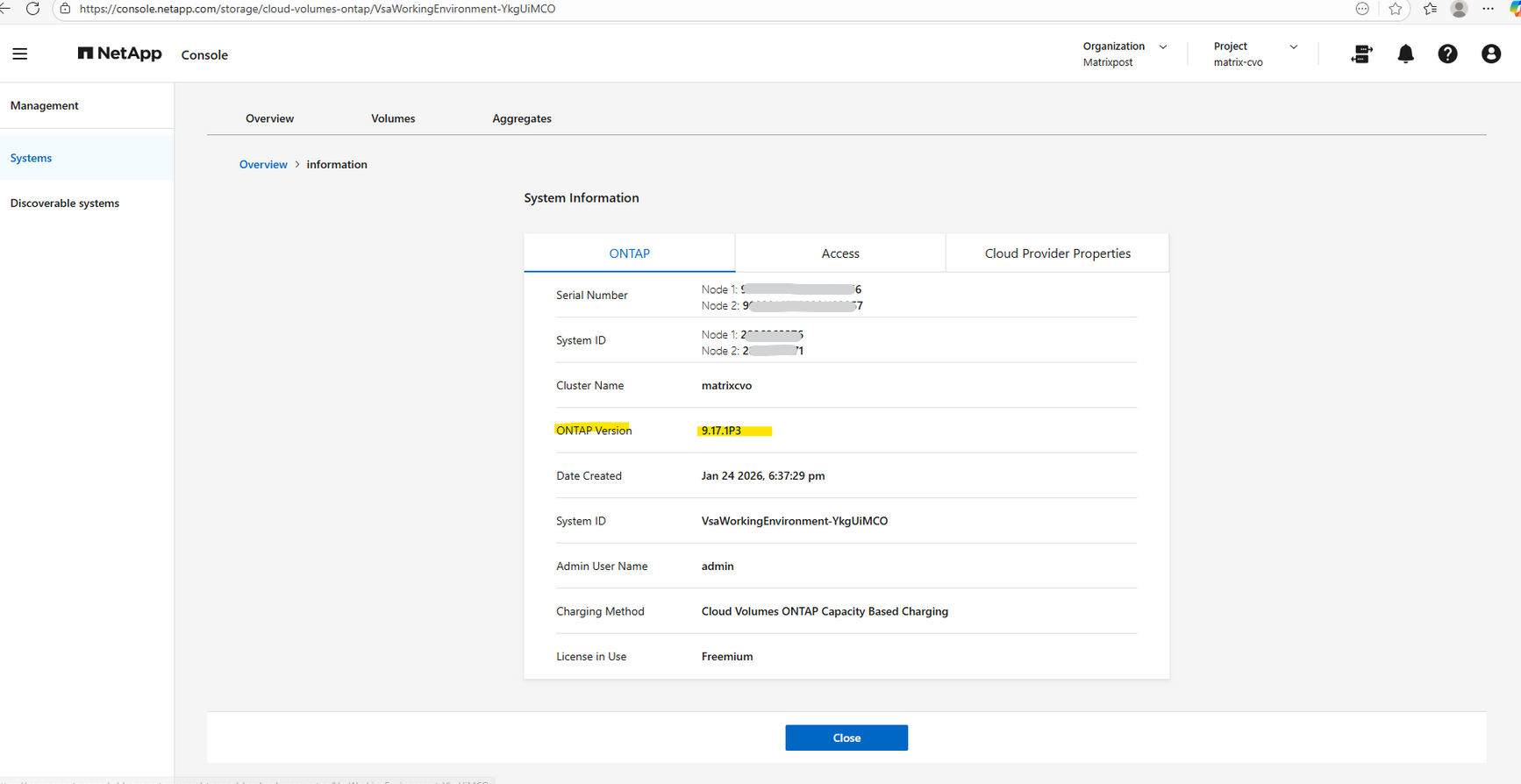Switch to Cloud Provider Properties tab

coord(1057,253)
